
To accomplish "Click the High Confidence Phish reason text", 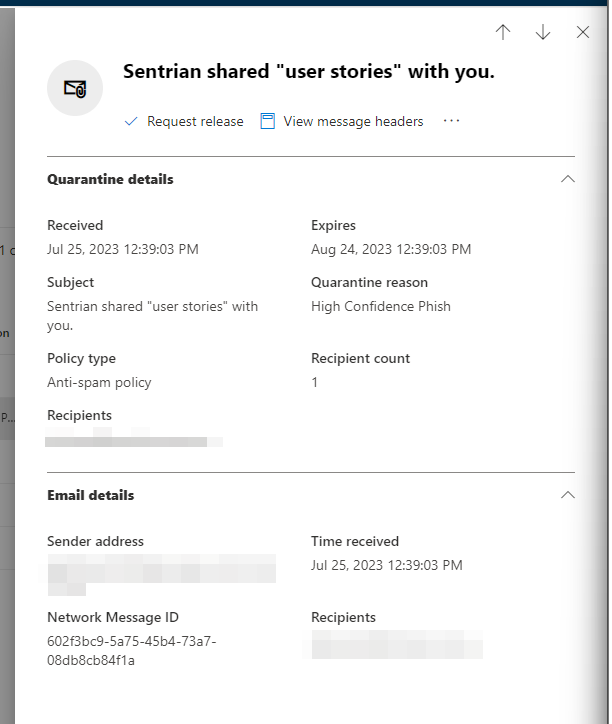I will (381, 307).
